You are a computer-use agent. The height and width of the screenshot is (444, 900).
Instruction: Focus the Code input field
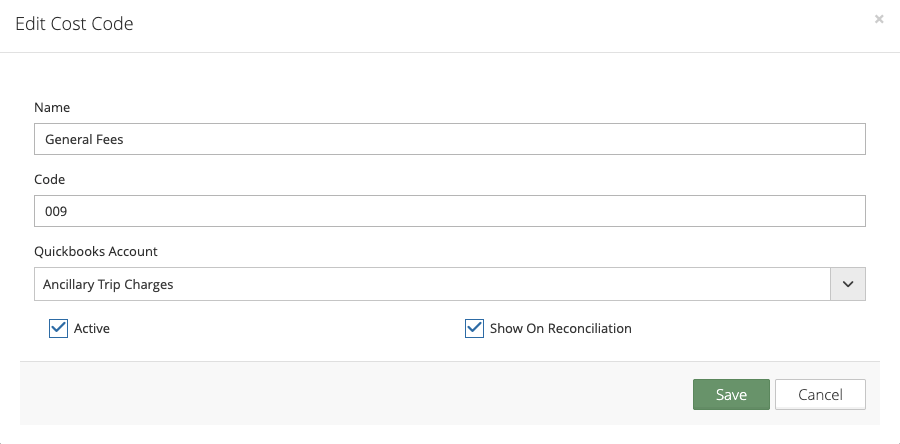point(449,211)
